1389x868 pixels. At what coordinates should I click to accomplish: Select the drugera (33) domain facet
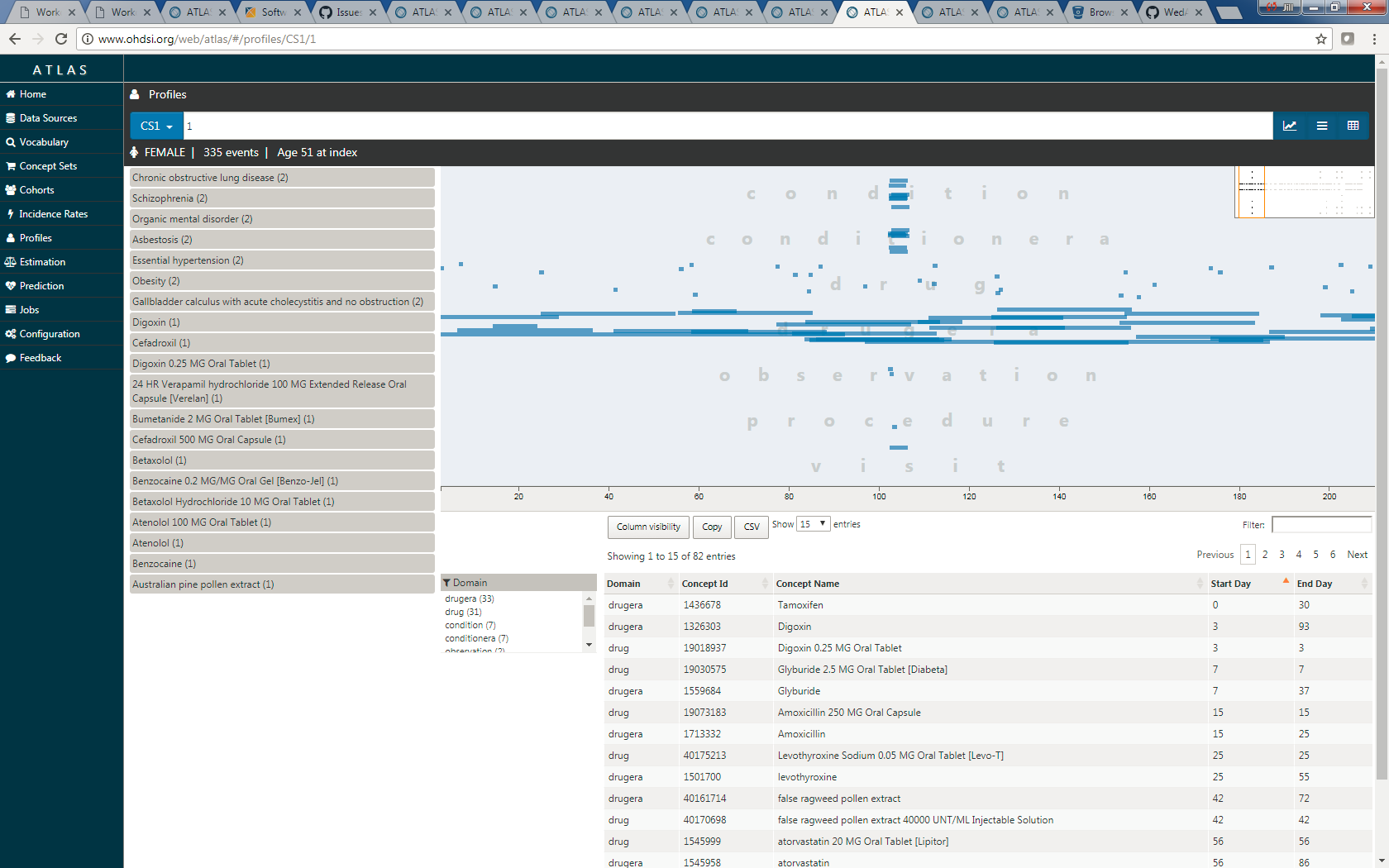coord(469,599)
